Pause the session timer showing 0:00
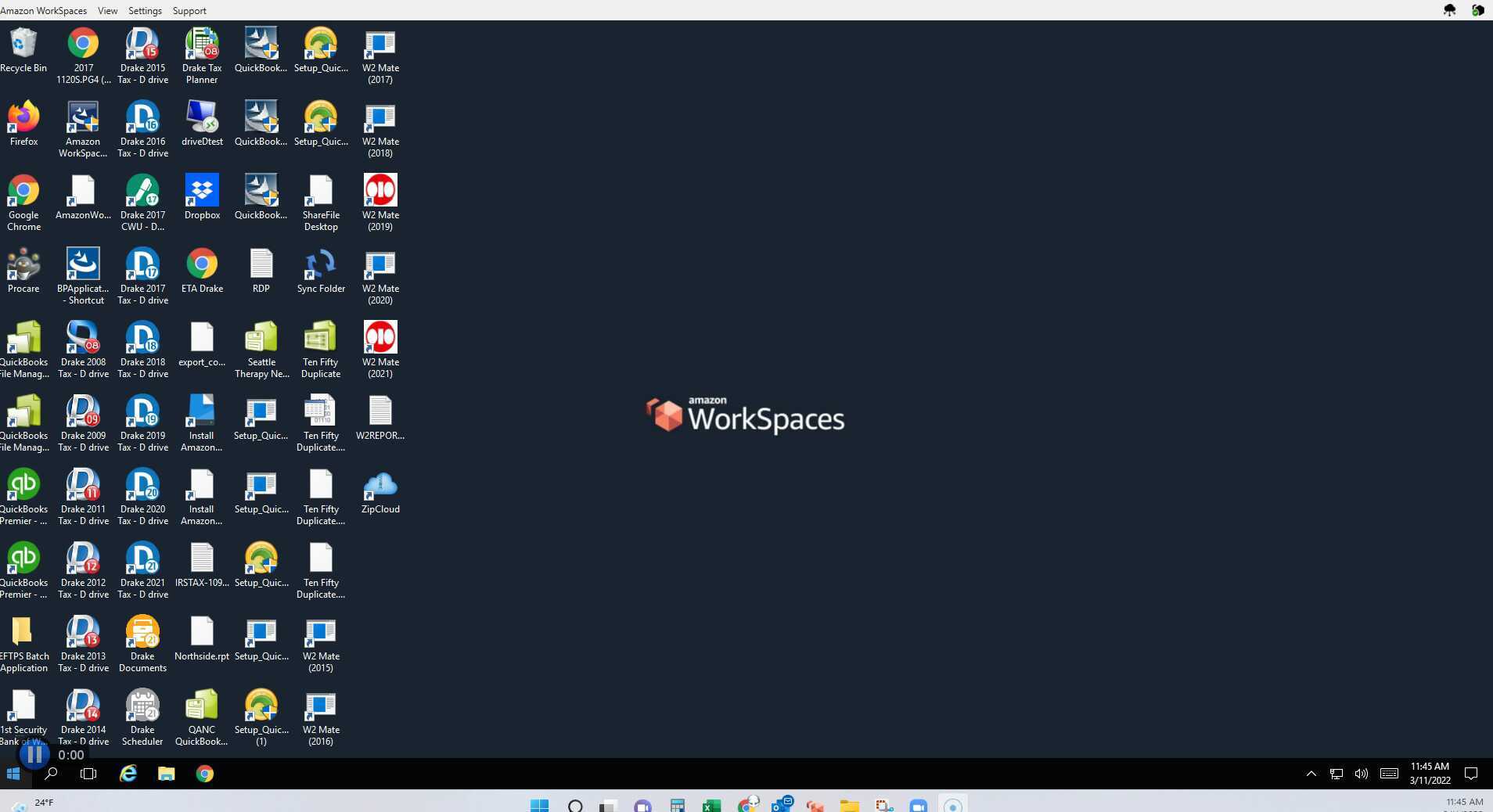Image resolution: width=1493 pixels, height=812 pixels. [x=34, y=753]
